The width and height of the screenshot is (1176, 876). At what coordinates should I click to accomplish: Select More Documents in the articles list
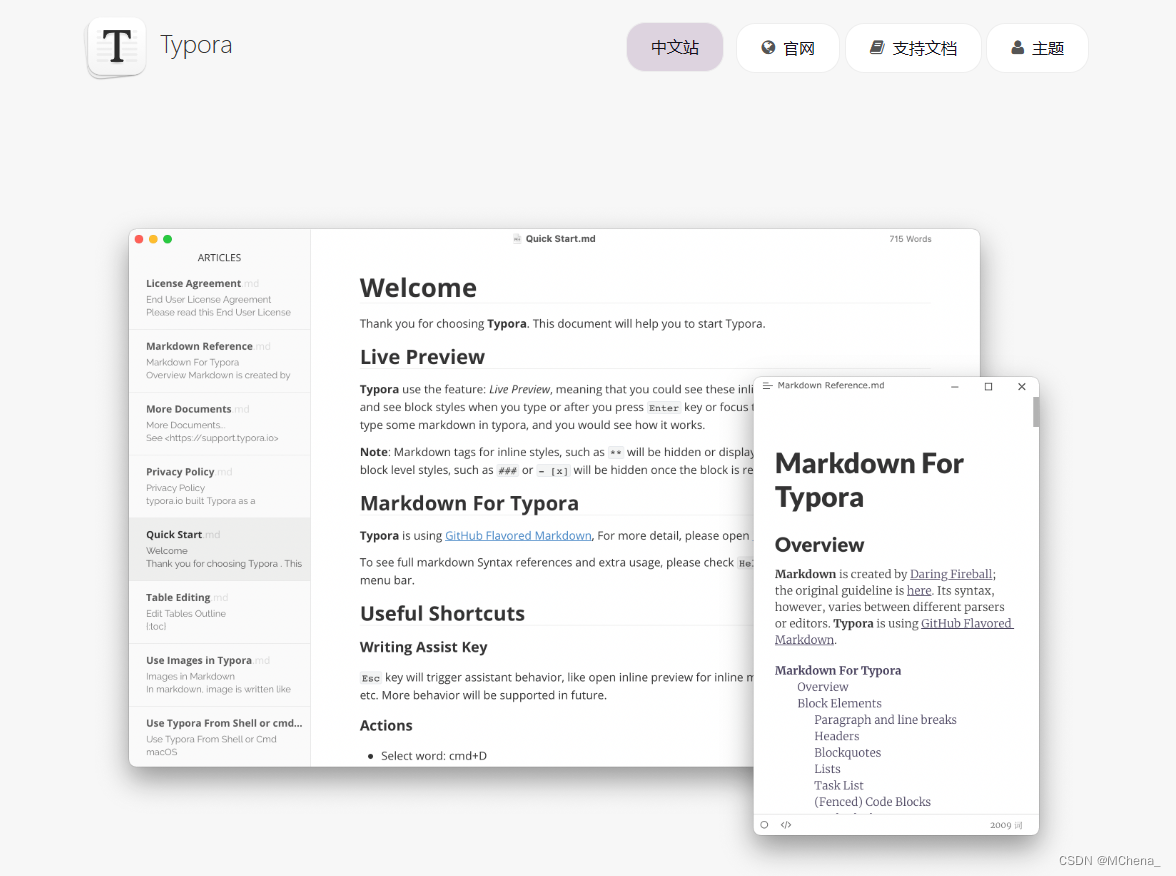pos(220,424)
